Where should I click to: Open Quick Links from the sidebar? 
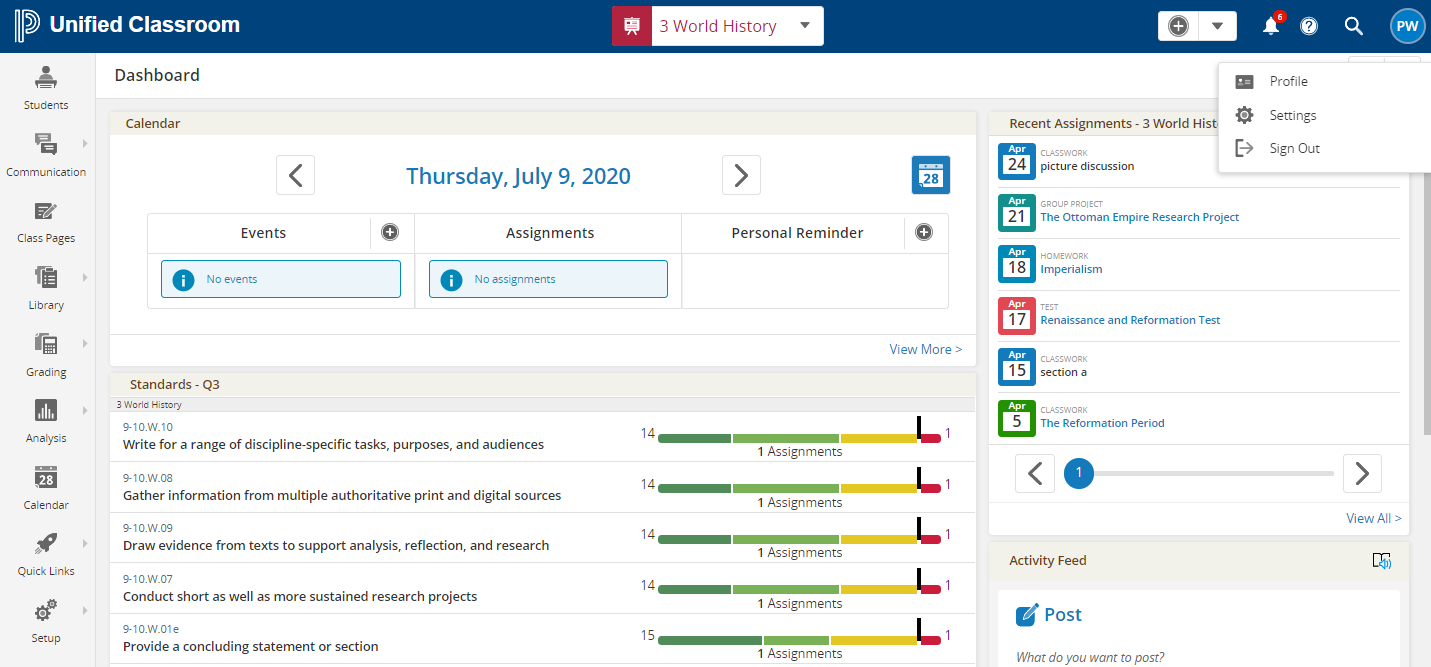(45, 555)
